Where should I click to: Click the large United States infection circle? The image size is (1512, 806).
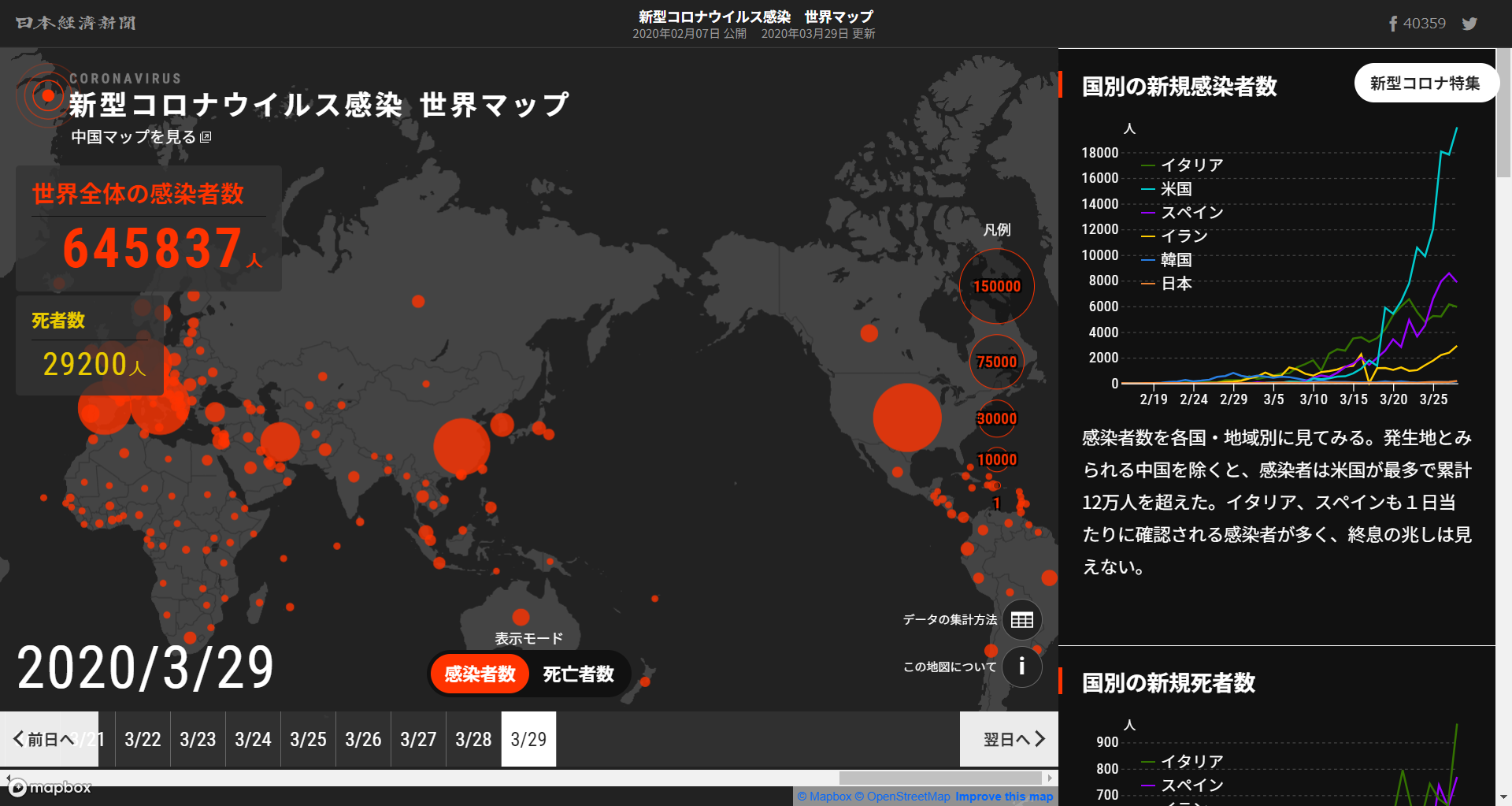coord(907,418)
